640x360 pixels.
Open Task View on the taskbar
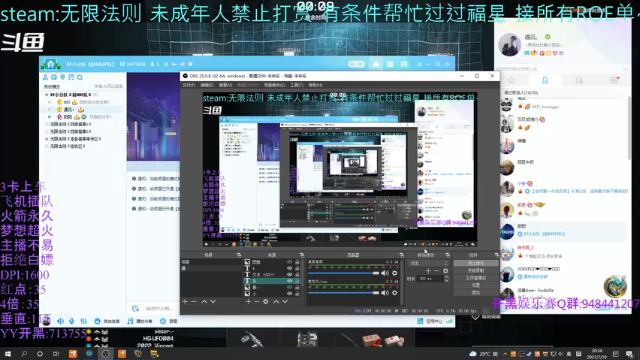pyautogui.click(x=56, y=354)
